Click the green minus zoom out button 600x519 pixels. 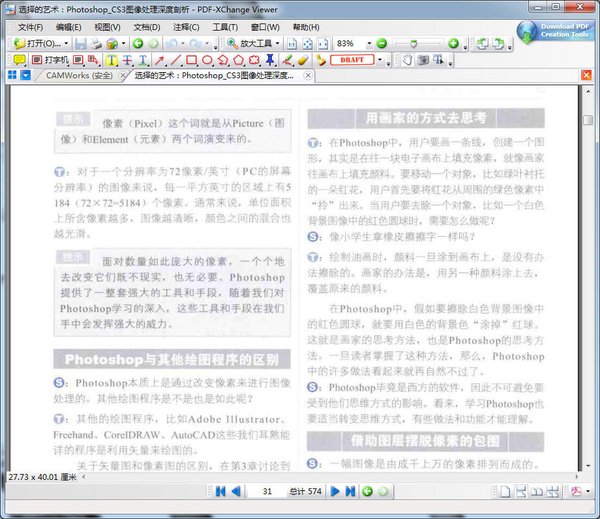(x=382, y=43)
